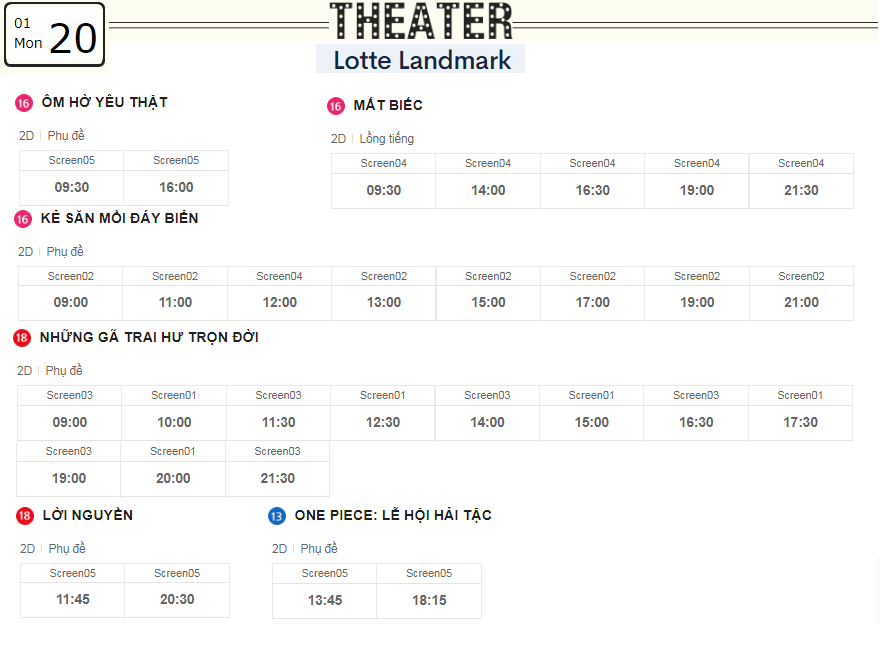Open the Mắt Biếc movie title
This screenshot has height=650, width=881.
click(x=388, y=105)
